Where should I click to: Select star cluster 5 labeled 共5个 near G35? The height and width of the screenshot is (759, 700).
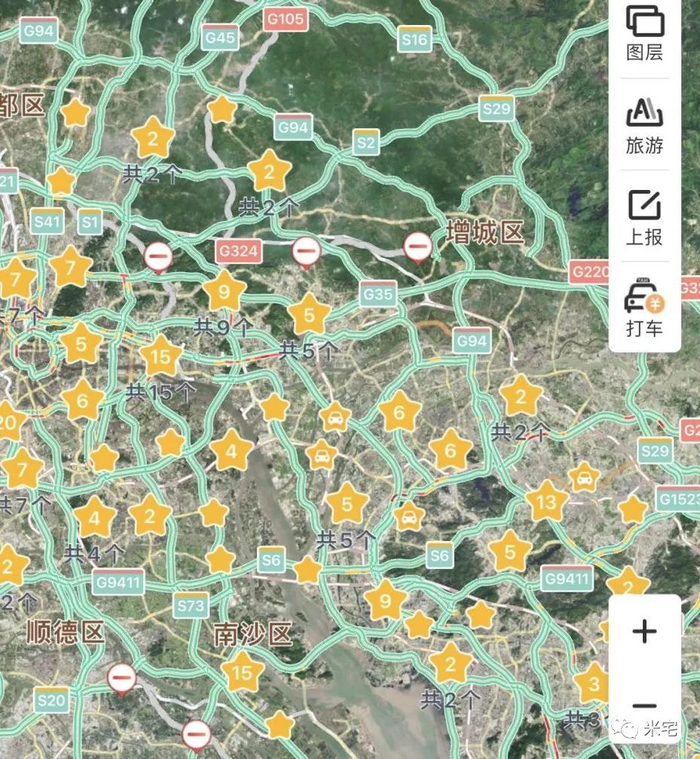309,315
